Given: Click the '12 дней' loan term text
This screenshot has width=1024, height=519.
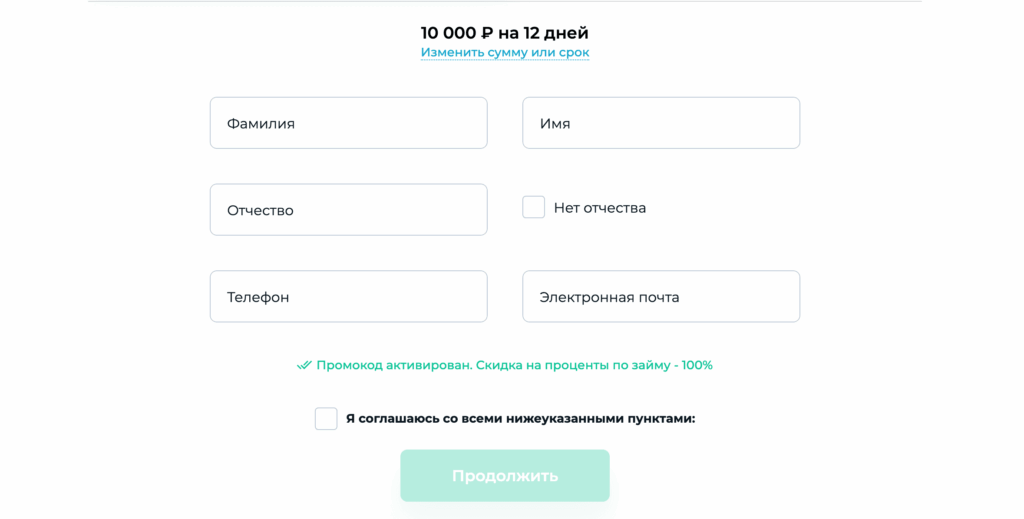Looking at the screenshot, I should [x=555, y=33].
